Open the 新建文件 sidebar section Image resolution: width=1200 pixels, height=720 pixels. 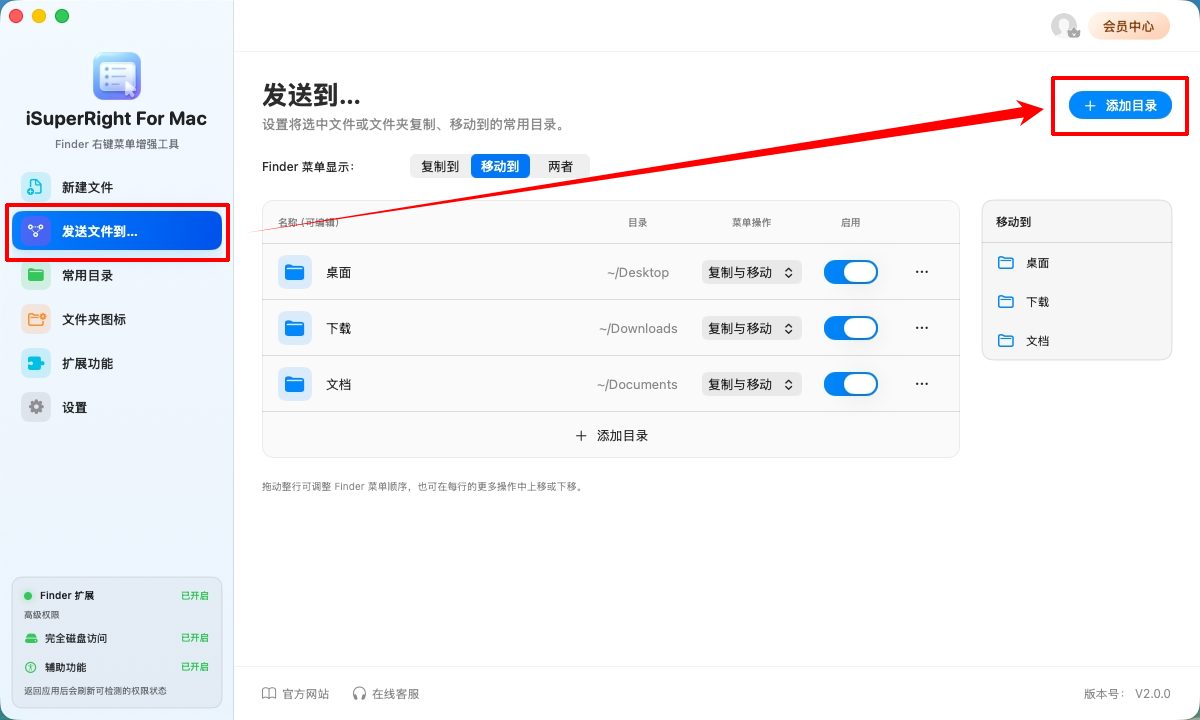coord(117,187)
